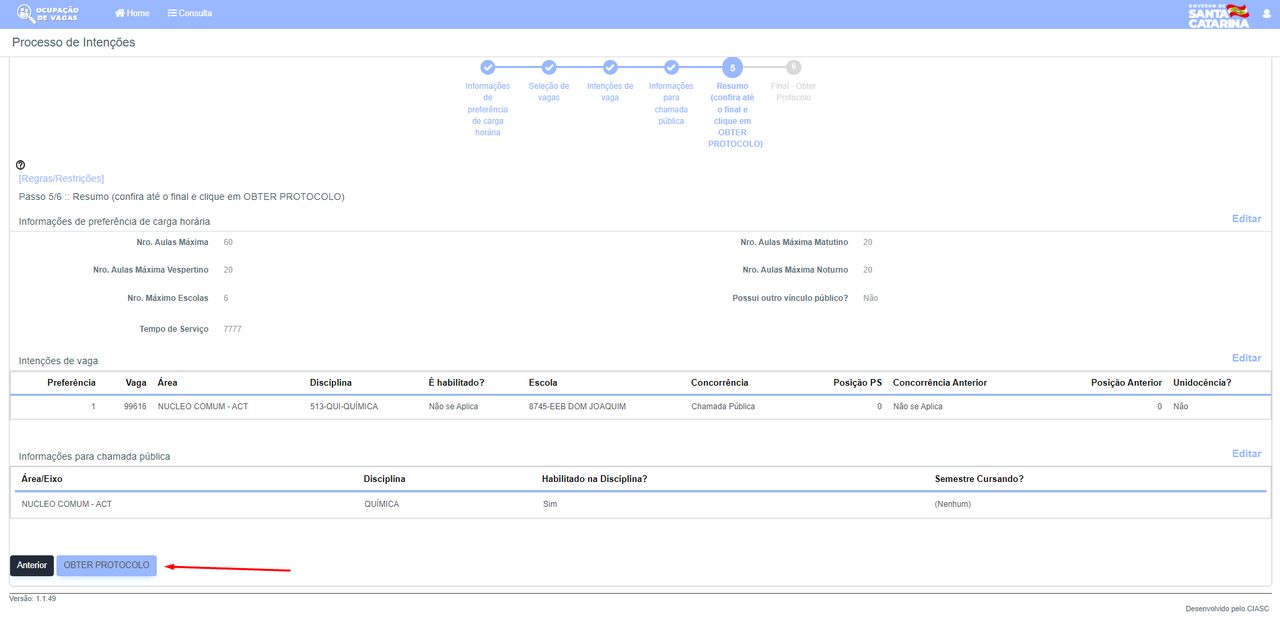Select the Intenções de vaga step circle
The width and height of the screenshot is (1280, 624).
(610, 68)
